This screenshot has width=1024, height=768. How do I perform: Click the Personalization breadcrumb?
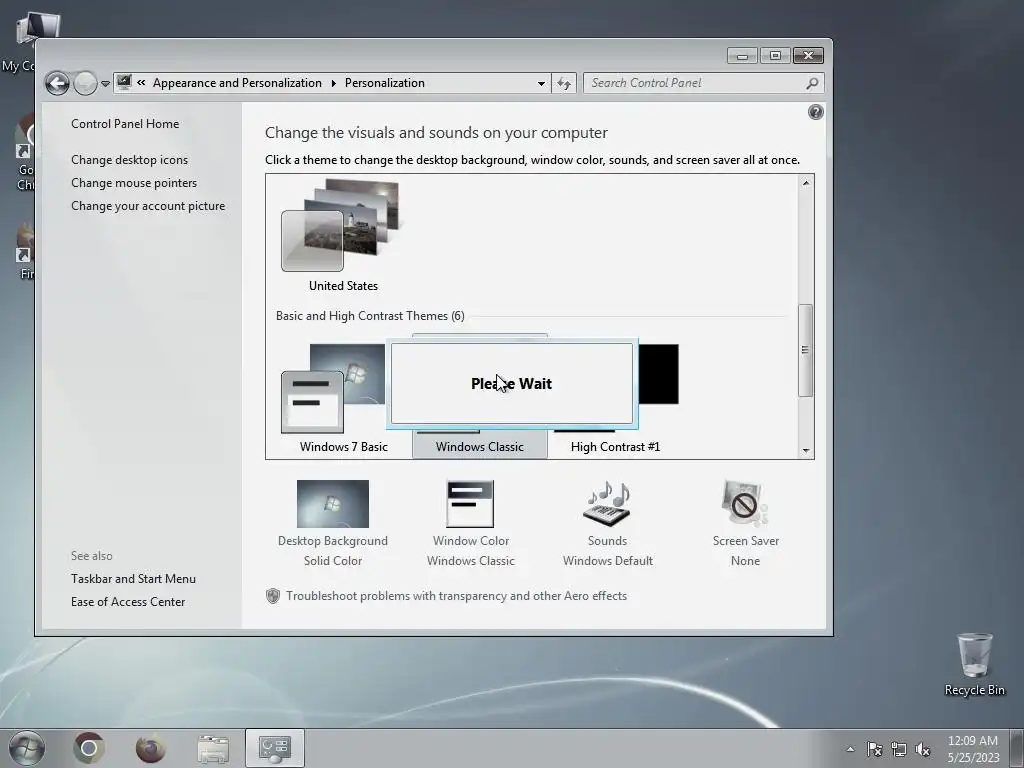point(385,83)
